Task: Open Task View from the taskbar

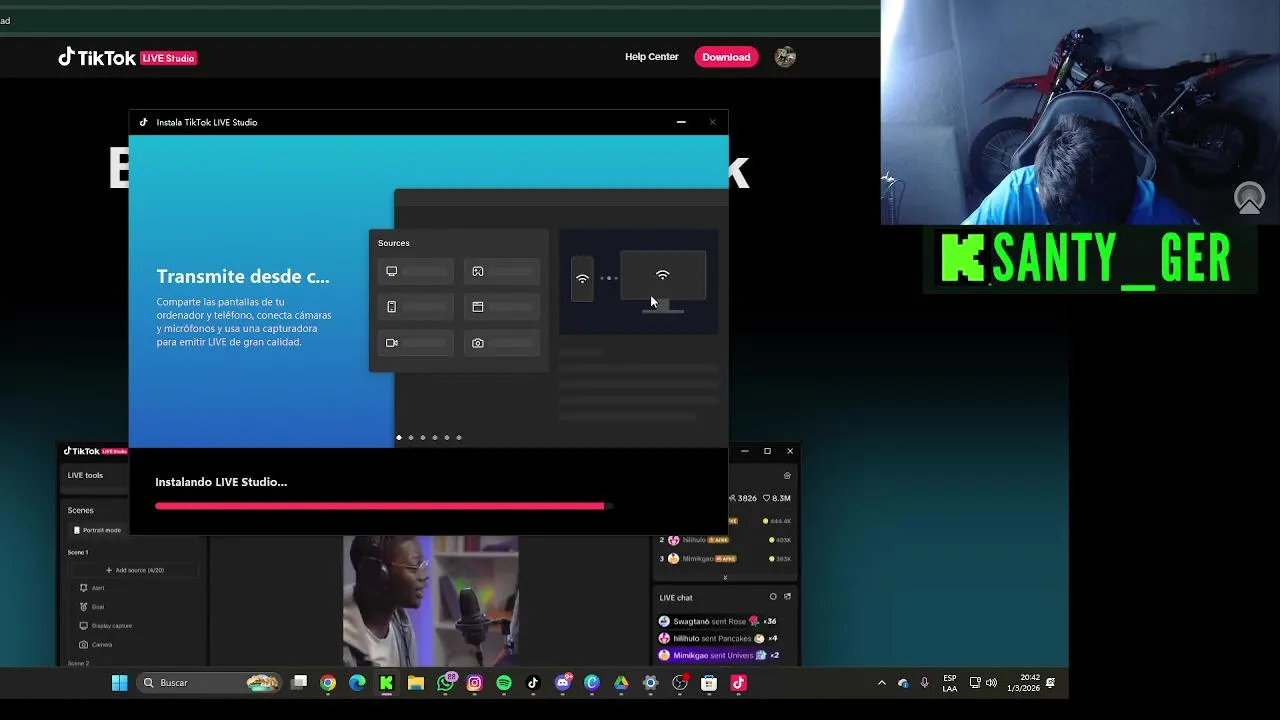Action: [x=299, y=683]
